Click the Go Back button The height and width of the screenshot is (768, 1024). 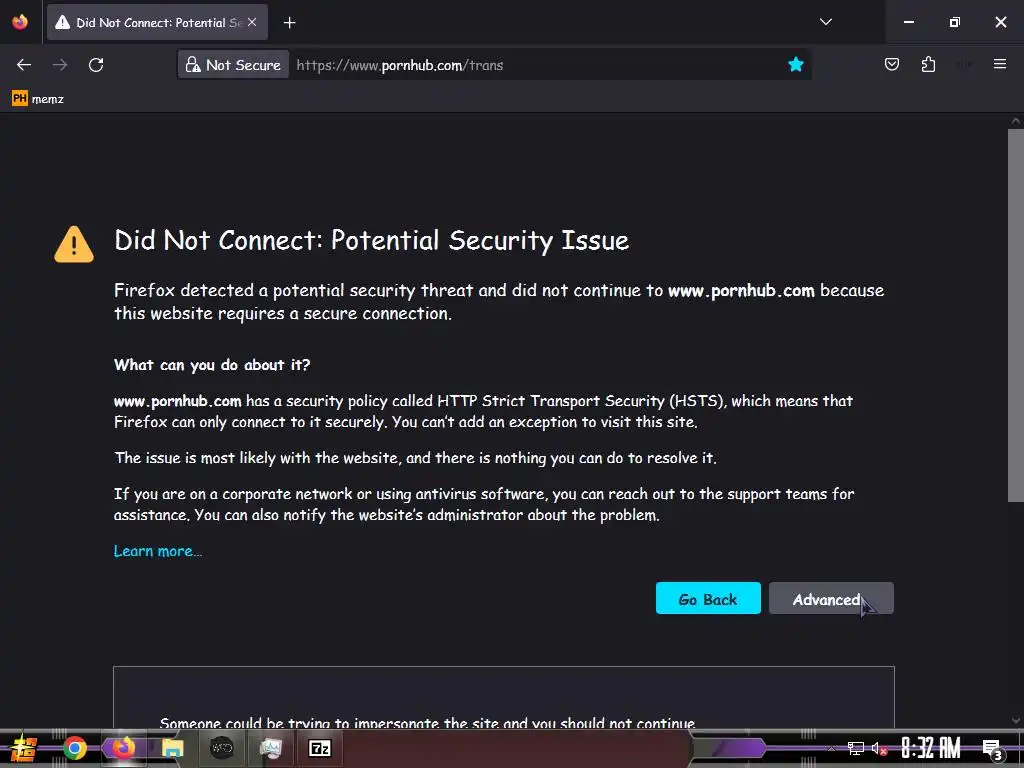pos(708,598)
